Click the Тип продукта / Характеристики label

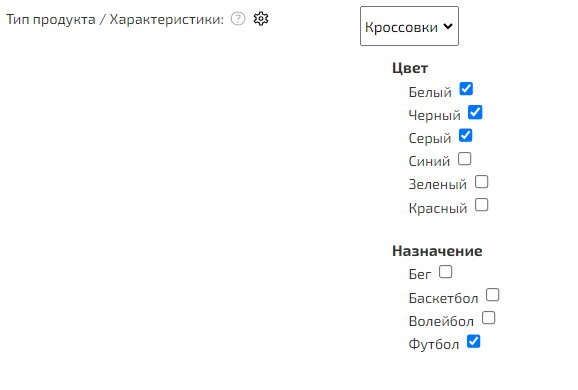[x=115, y=19]
